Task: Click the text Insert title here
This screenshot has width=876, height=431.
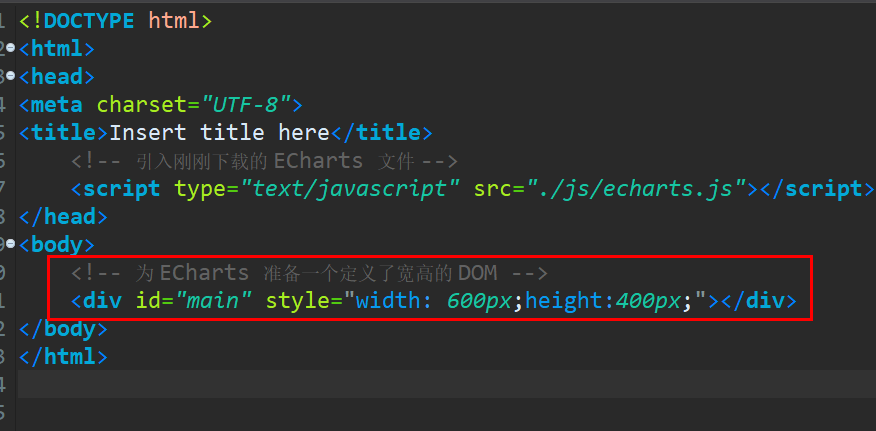Action: pos(219,133)
